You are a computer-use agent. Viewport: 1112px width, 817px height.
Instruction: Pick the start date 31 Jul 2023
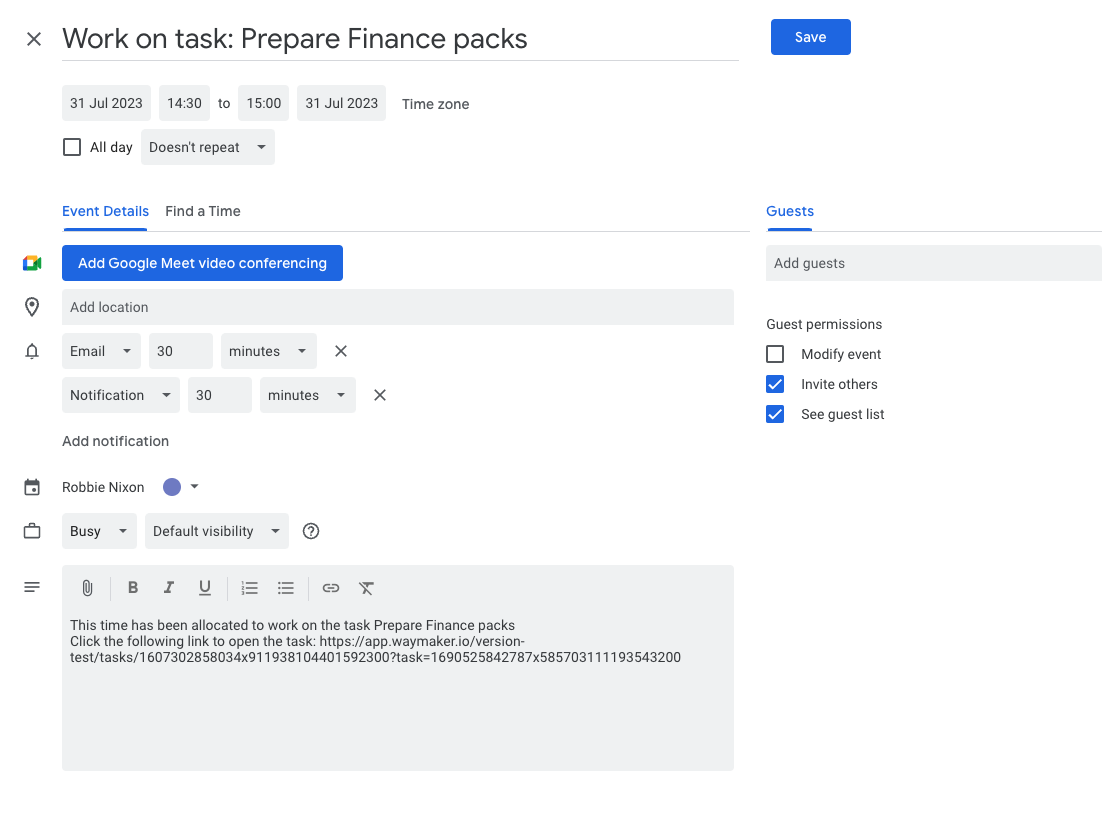106,104
